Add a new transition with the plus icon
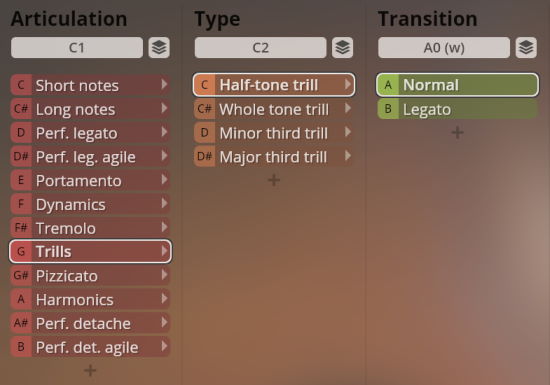The height and width of the screenshot is (385, 550). pos(457,133)
